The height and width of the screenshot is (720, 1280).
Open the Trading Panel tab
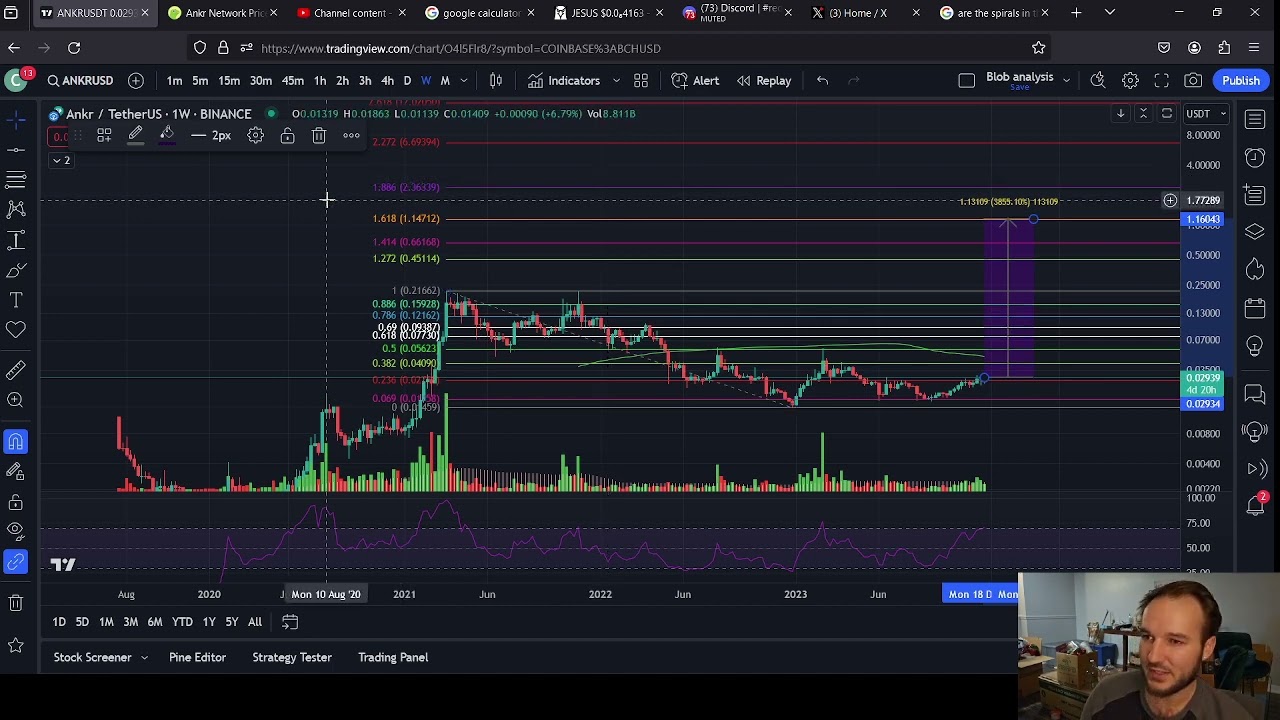pos(393,657)
